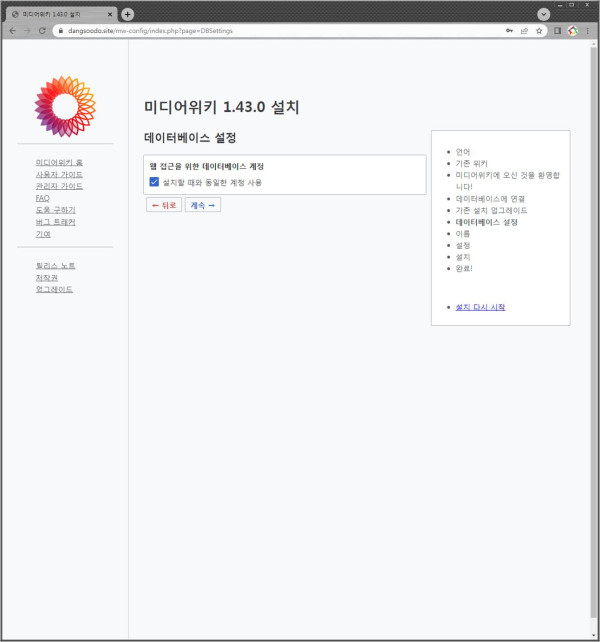
Task: Toggle browser side panel icon
Action: click(558, 31)
